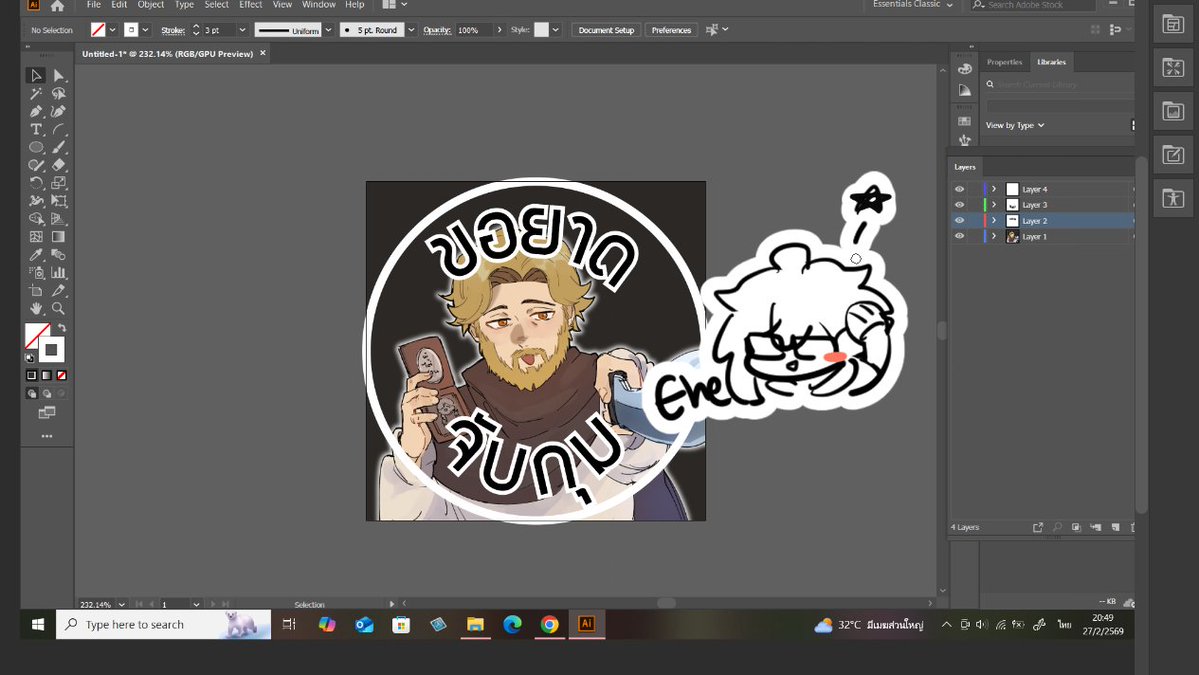Open the View by Type dropdown
1199x675 pixels.
1015,125
